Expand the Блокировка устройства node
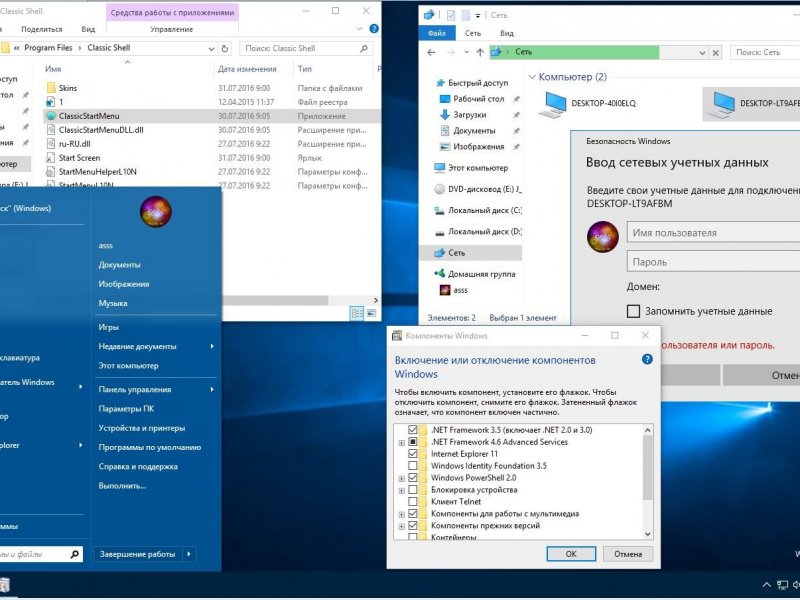Image resolution: width=800 pixels, height=600 pixels. coord(402,490)
